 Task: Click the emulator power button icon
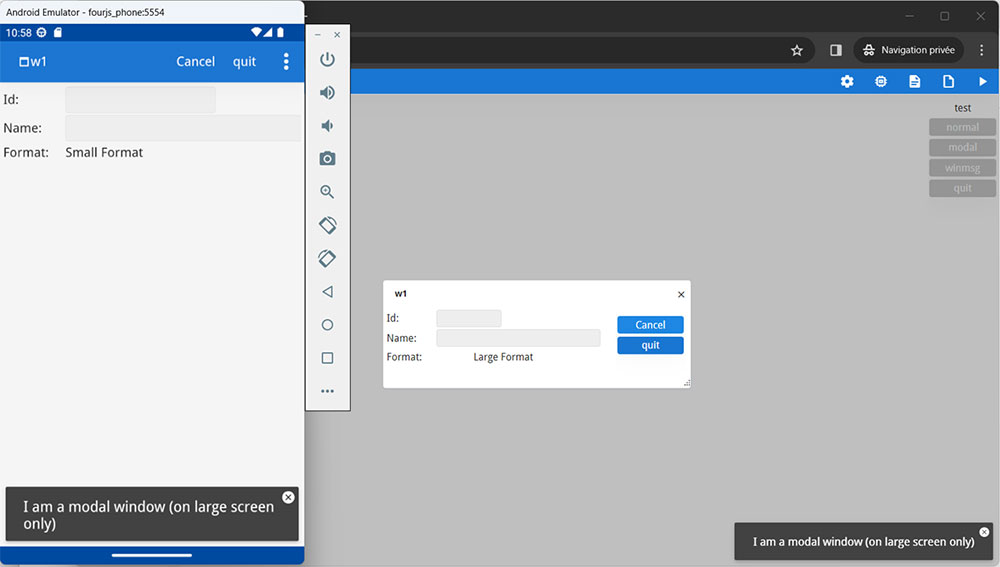[327, 59]
